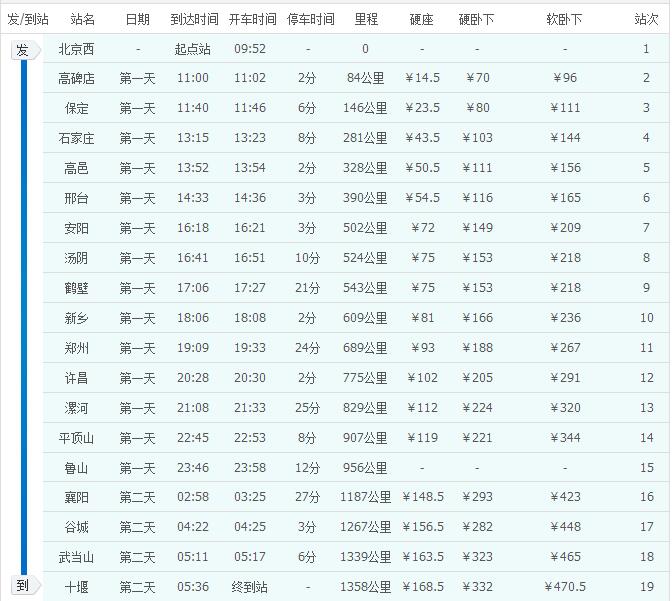Screen dimensions: 672x601
Task: Click the 软卧下 column header
Action: pos(564,19)
